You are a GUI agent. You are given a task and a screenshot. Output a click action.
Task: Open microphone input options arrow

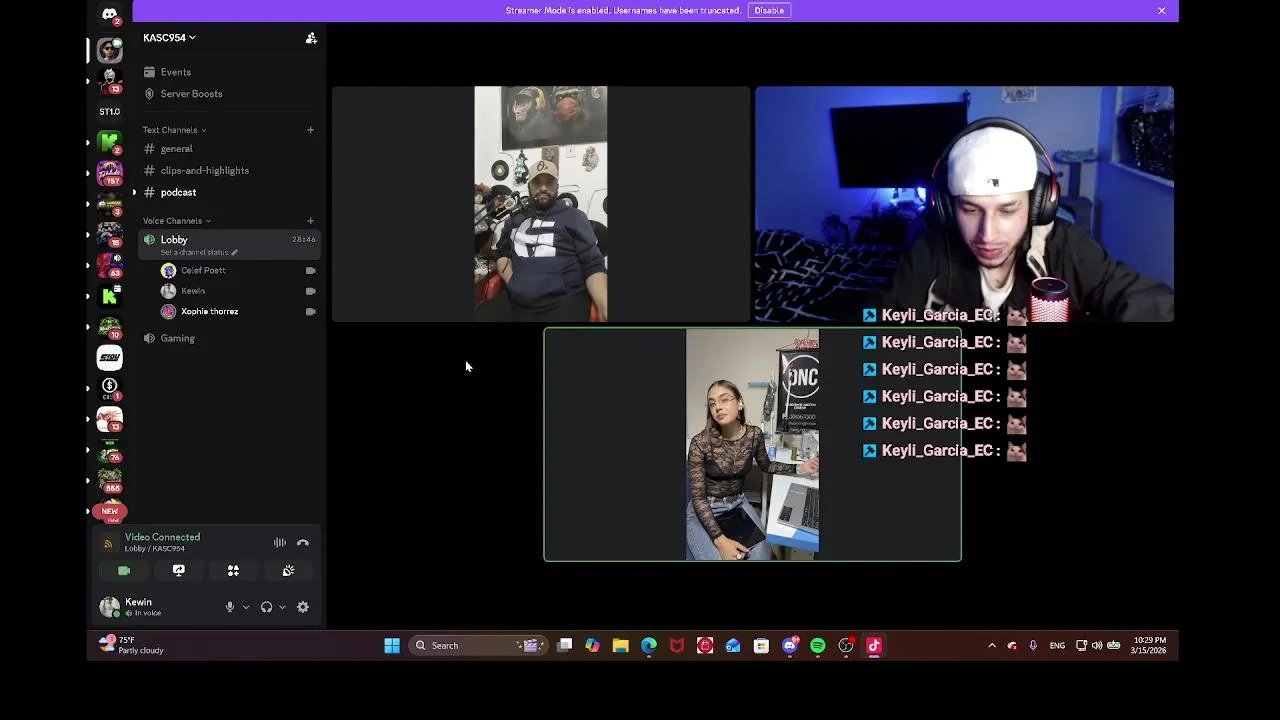pos(246,607)
